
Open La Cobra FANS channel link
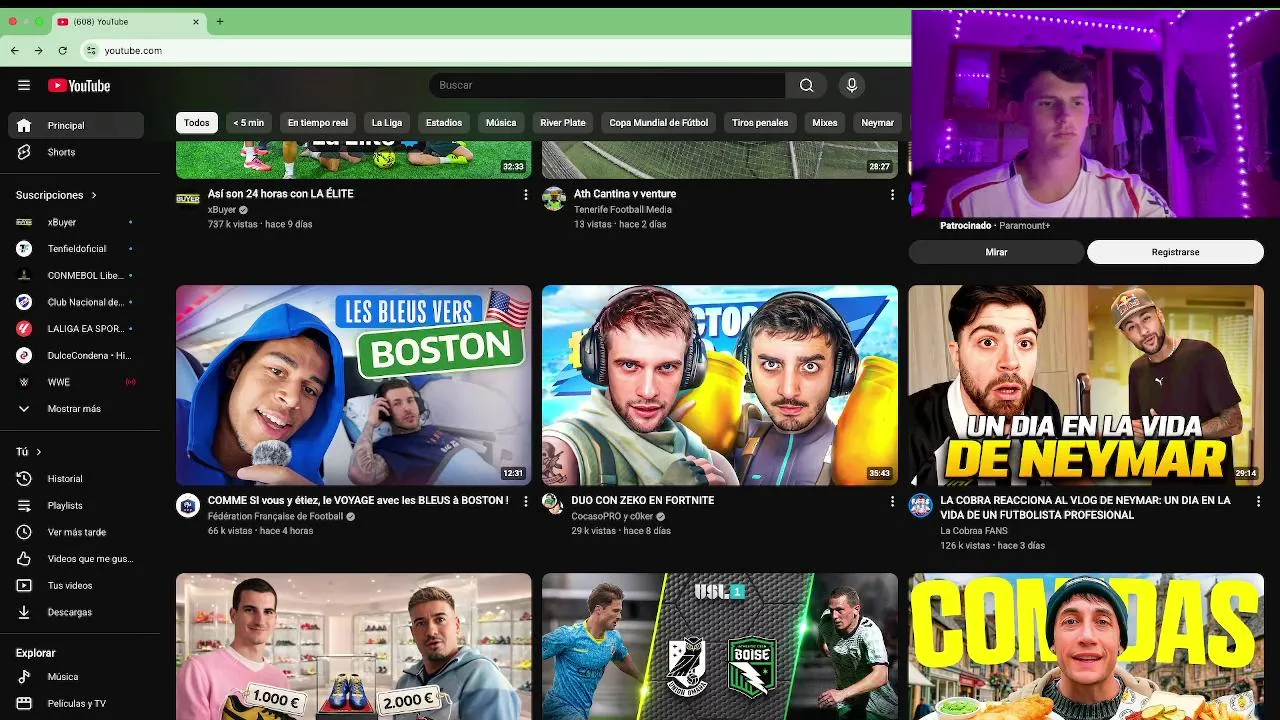[x=974, y=531]
